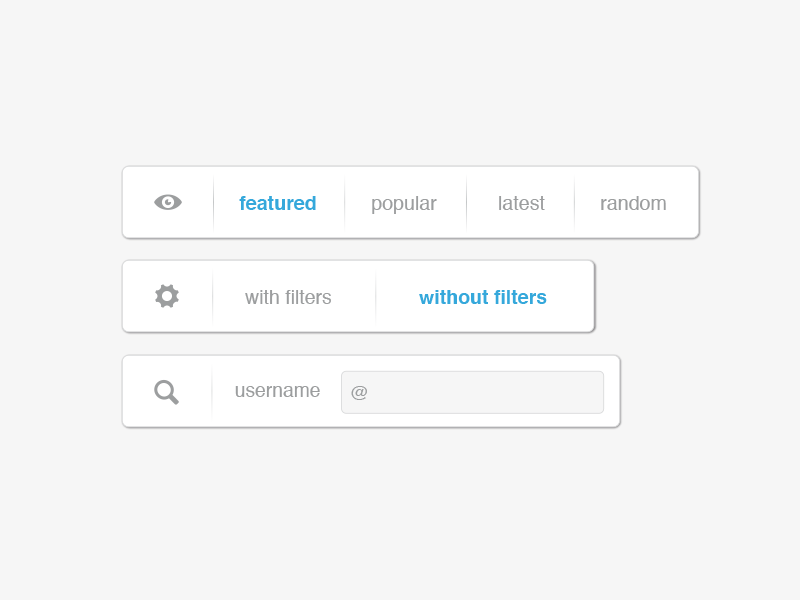Select the gear icon on the filters bar
This screenshot has height=600, width=800.
click(166, 296)
